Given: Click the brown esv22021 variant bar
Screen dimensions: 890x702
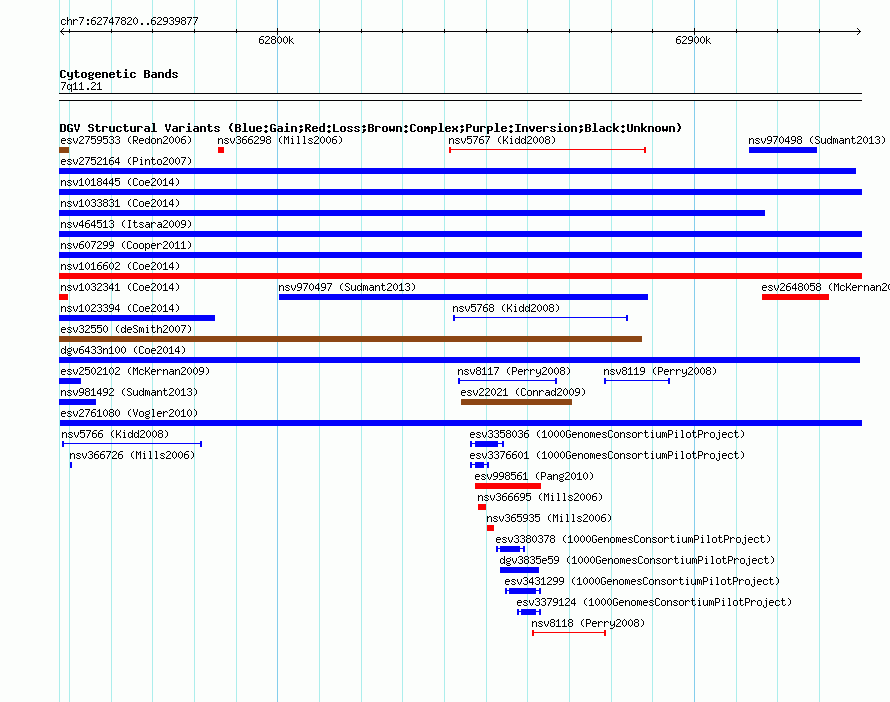Looking at the screenshot, I should [516, 402].
